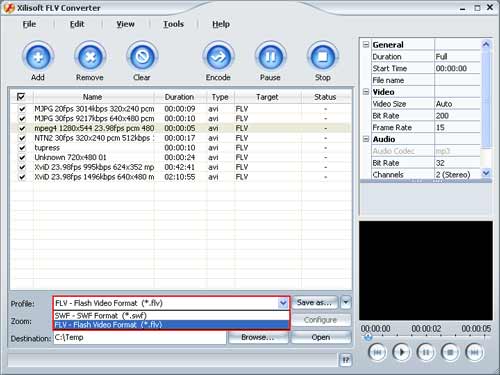Image resolution: width=500 pixels, height=375 pixels.
Task: Open the Edit menu
Action: (x=77, y=24)
